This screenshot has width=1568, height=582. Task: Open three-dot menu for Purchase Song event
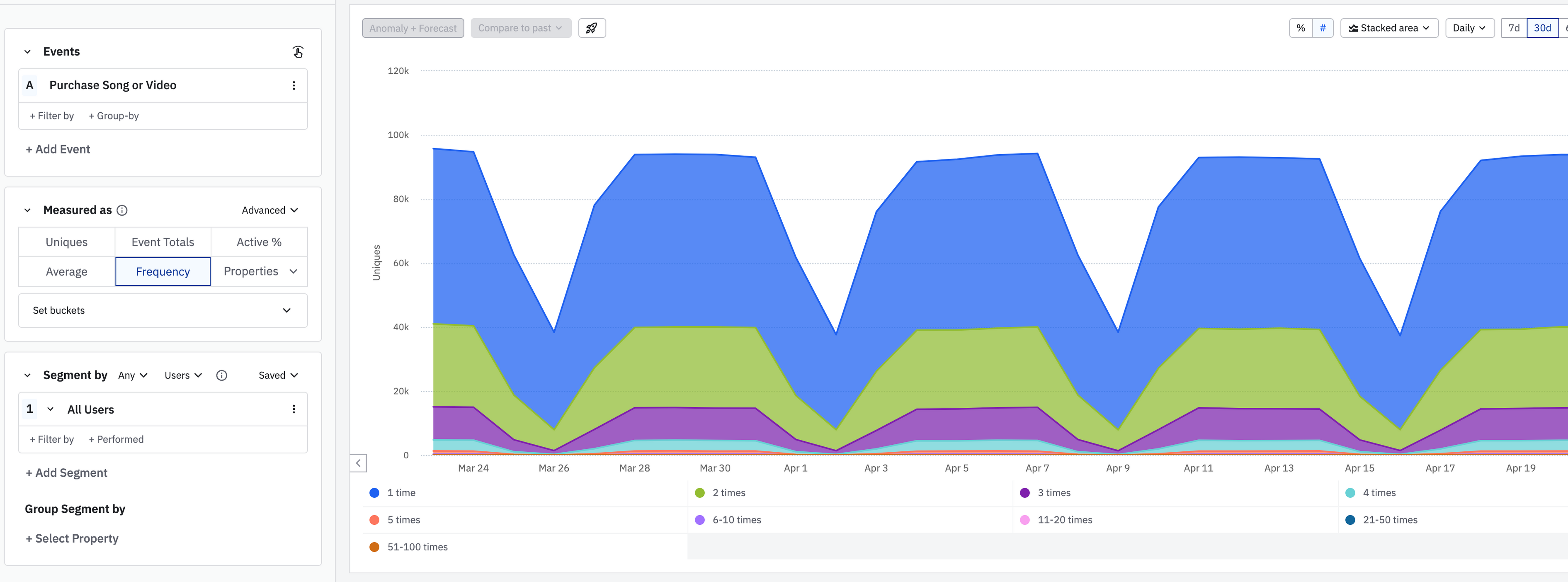click(294, 85)
